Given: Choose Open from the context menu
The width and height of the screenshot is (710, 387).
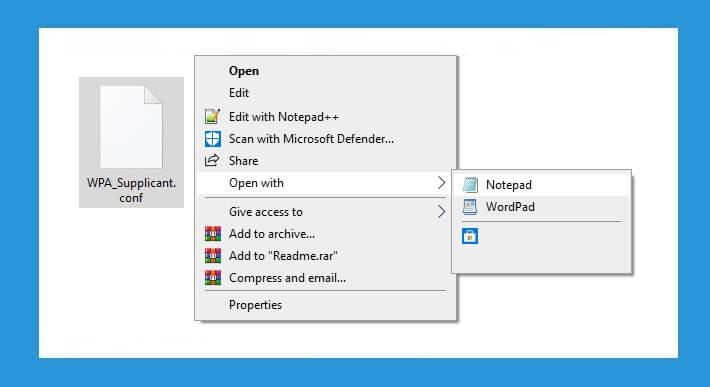Looking at the screenshot, I should coord(325,71).
